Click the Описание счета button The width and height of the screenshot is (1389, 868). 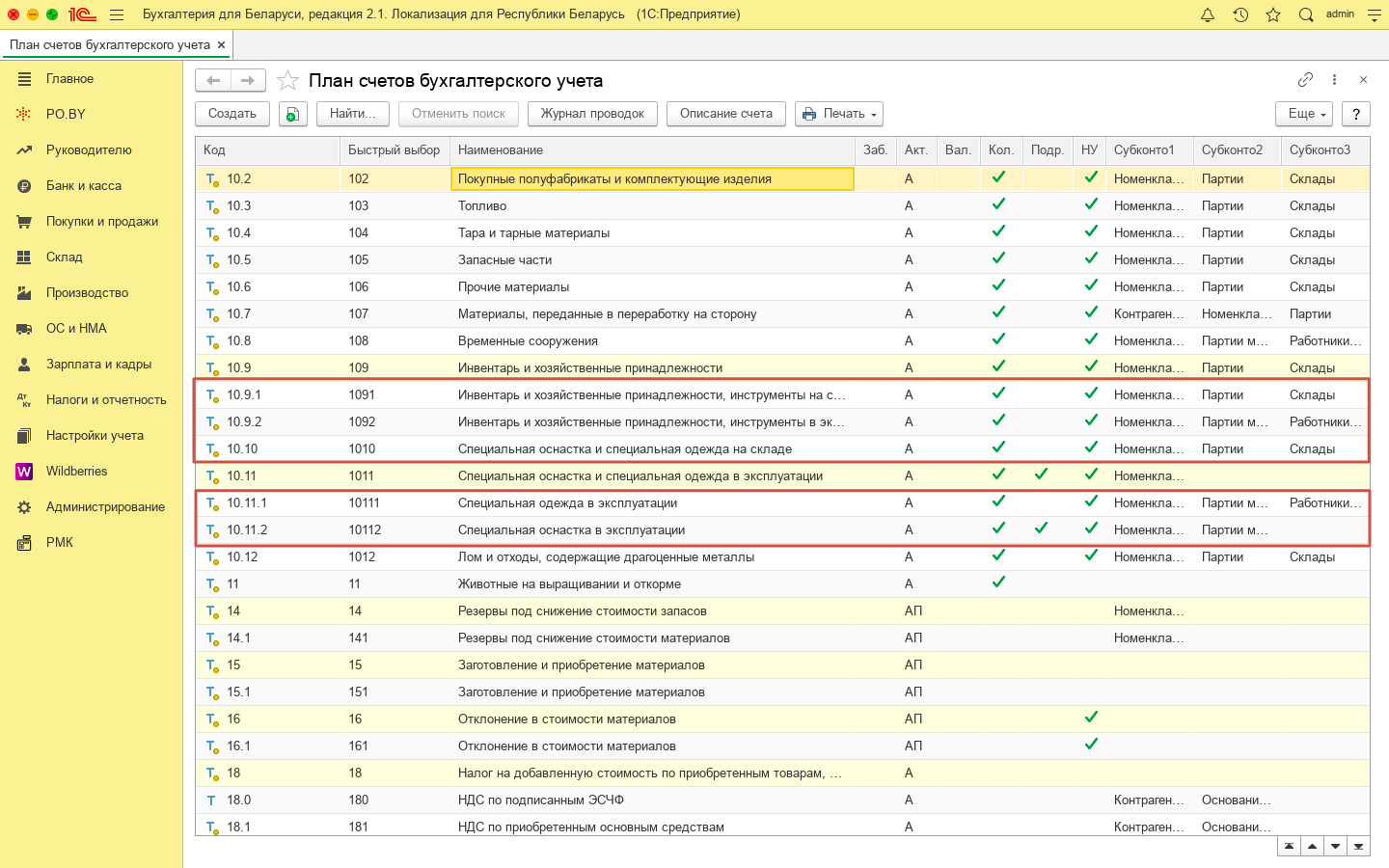pyautogui.click(x=725, y=114)
